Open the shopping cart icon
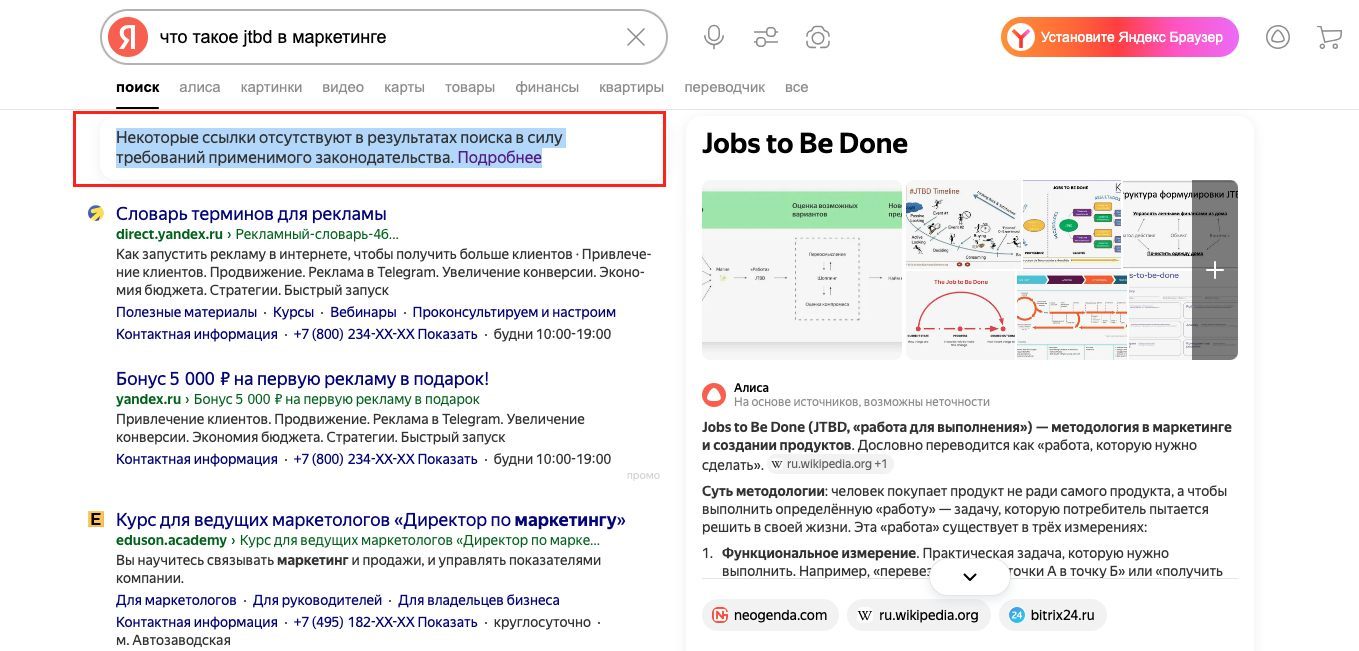1359x651 pixels. pyautogui.click(x=1328, y=36)
